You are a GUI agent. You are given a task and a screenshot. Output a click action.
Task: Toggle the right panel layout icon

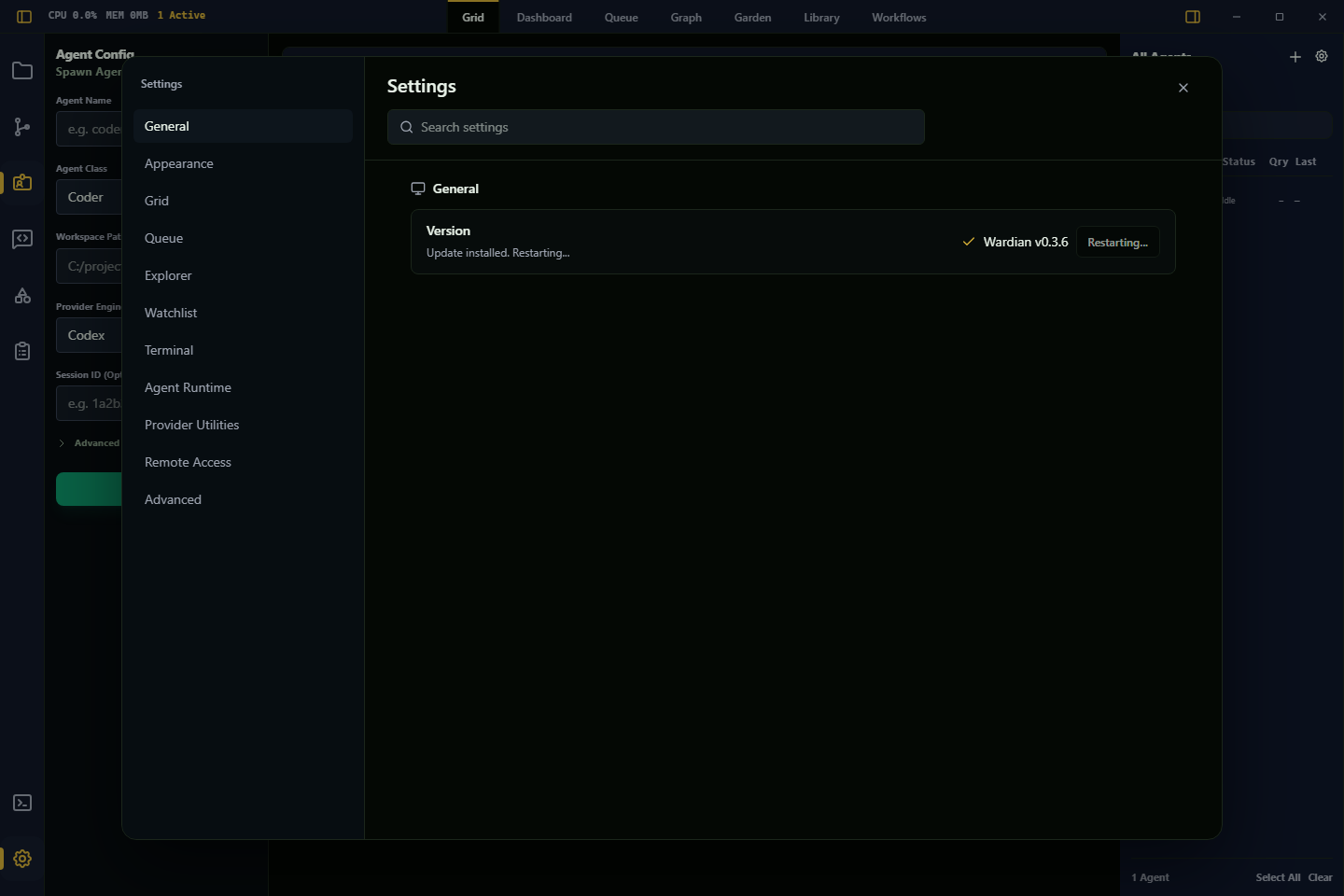(x=1193, y=17)
